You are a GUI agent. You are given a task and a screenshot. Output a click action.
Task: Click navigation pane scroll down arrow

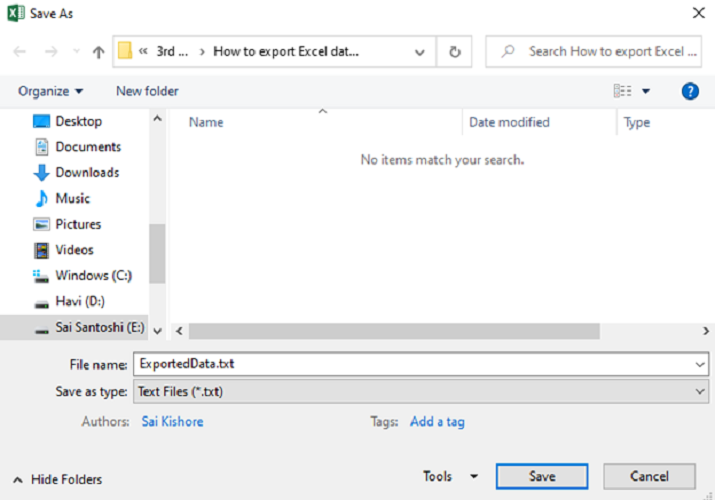[157, 331]
